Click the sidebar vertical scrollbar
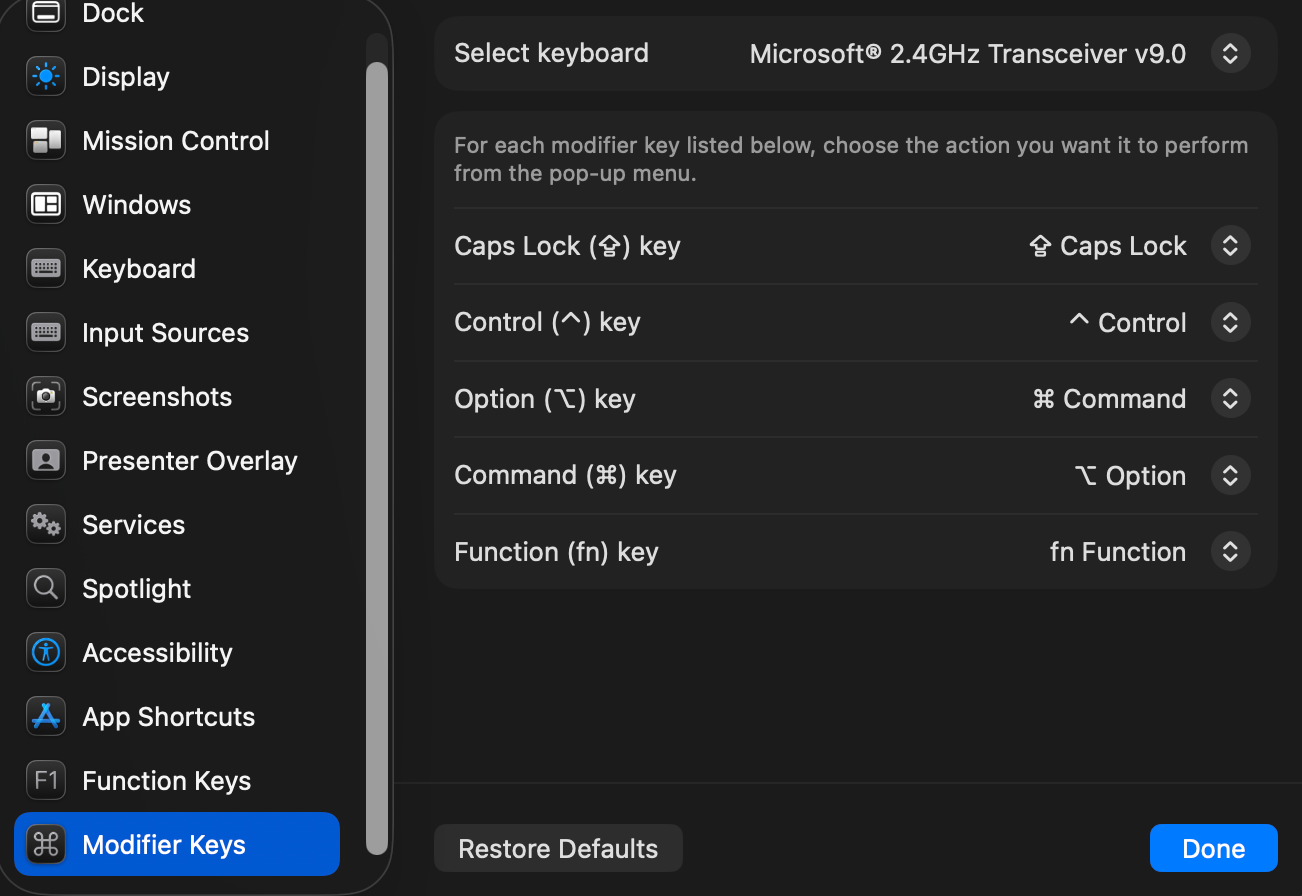 click(377, 458)
